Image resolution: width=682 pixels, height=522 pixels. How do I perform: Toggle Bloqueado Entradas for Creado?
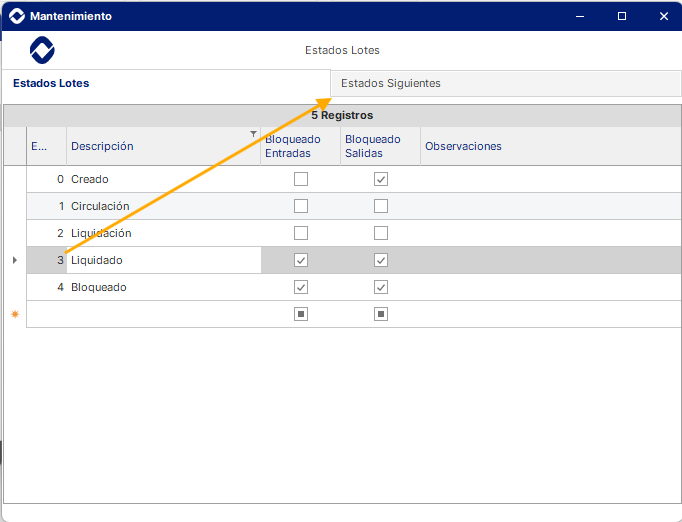click(301, 179)
